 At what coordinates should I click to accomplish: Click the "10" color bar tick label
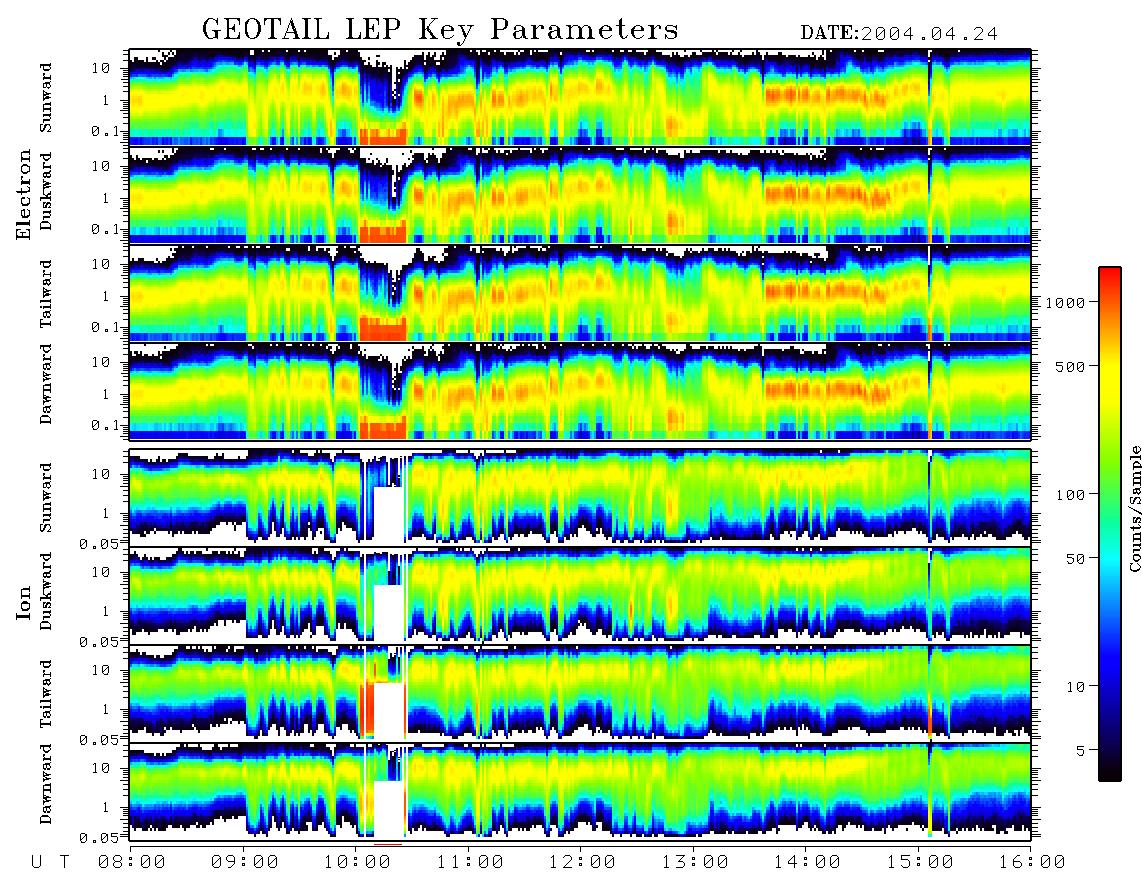[1075, 687]
